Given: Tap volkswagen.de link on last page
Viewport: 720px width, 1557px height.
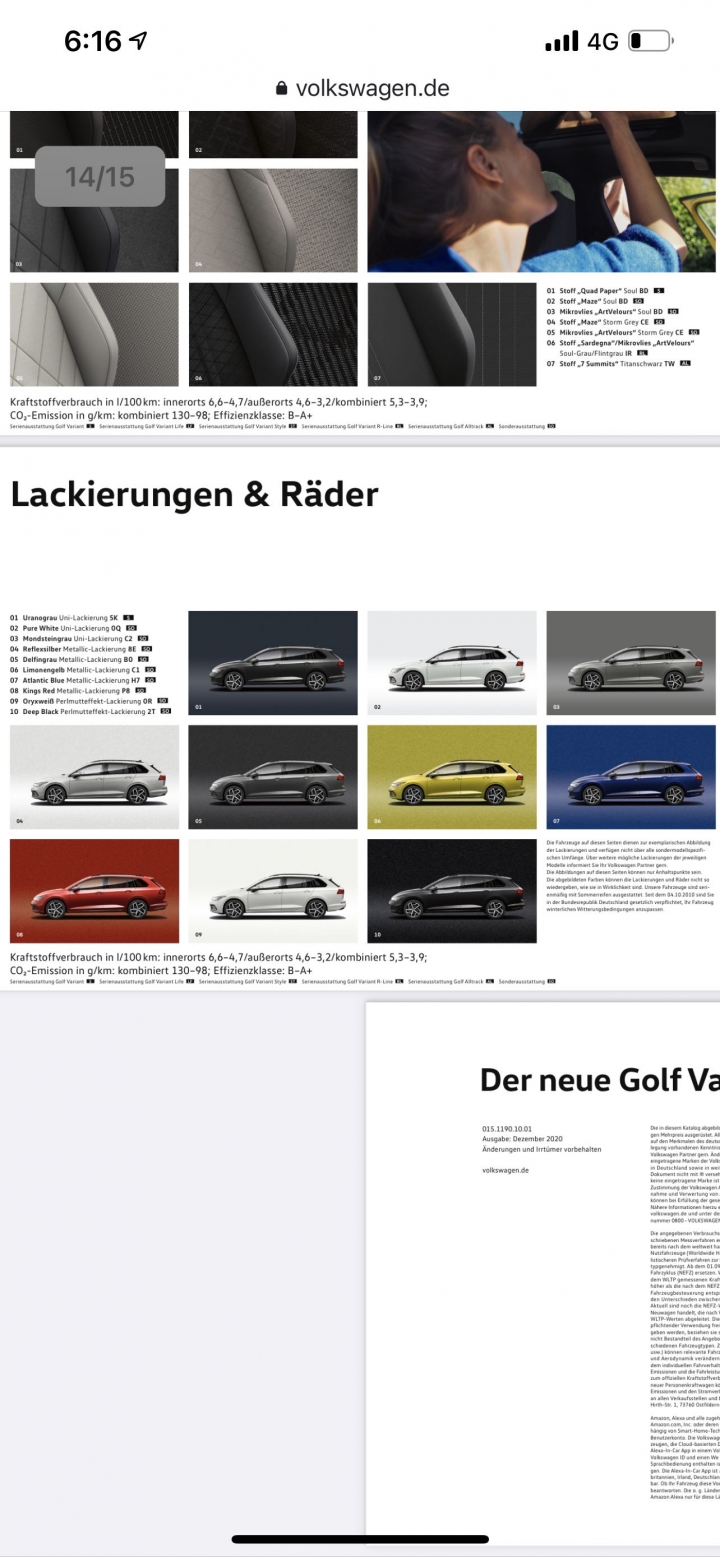Looking at the screenshot, I should [x=505, y=1169].
